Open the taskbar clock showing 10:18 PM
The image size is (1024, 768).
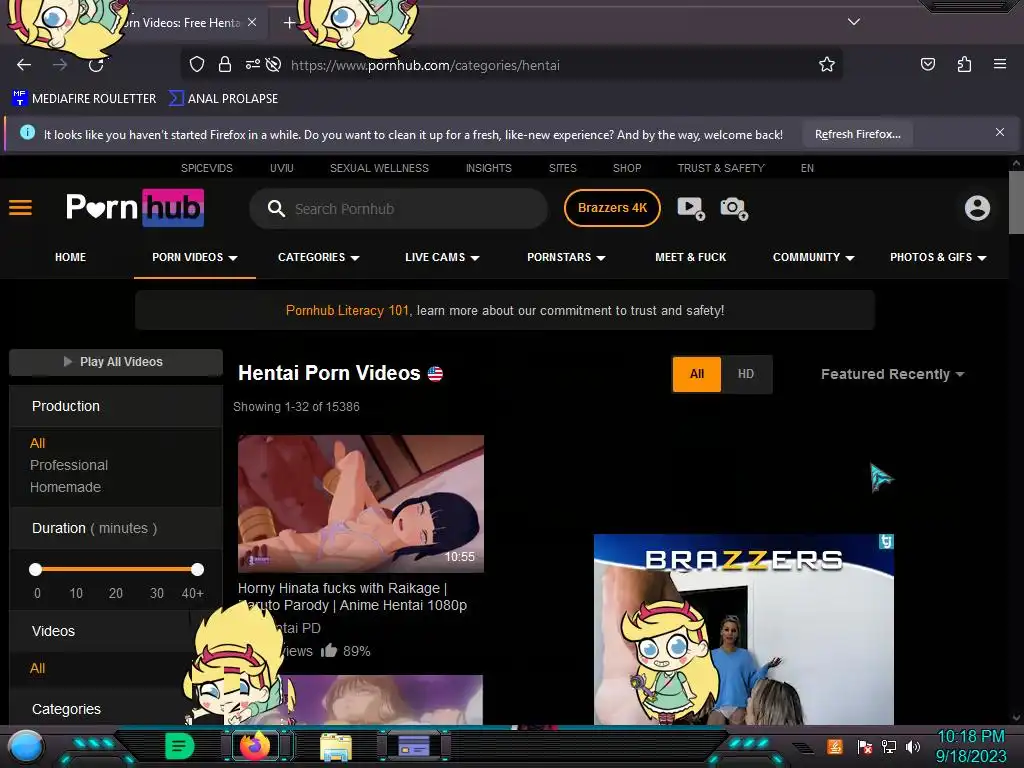pos(970,746)
